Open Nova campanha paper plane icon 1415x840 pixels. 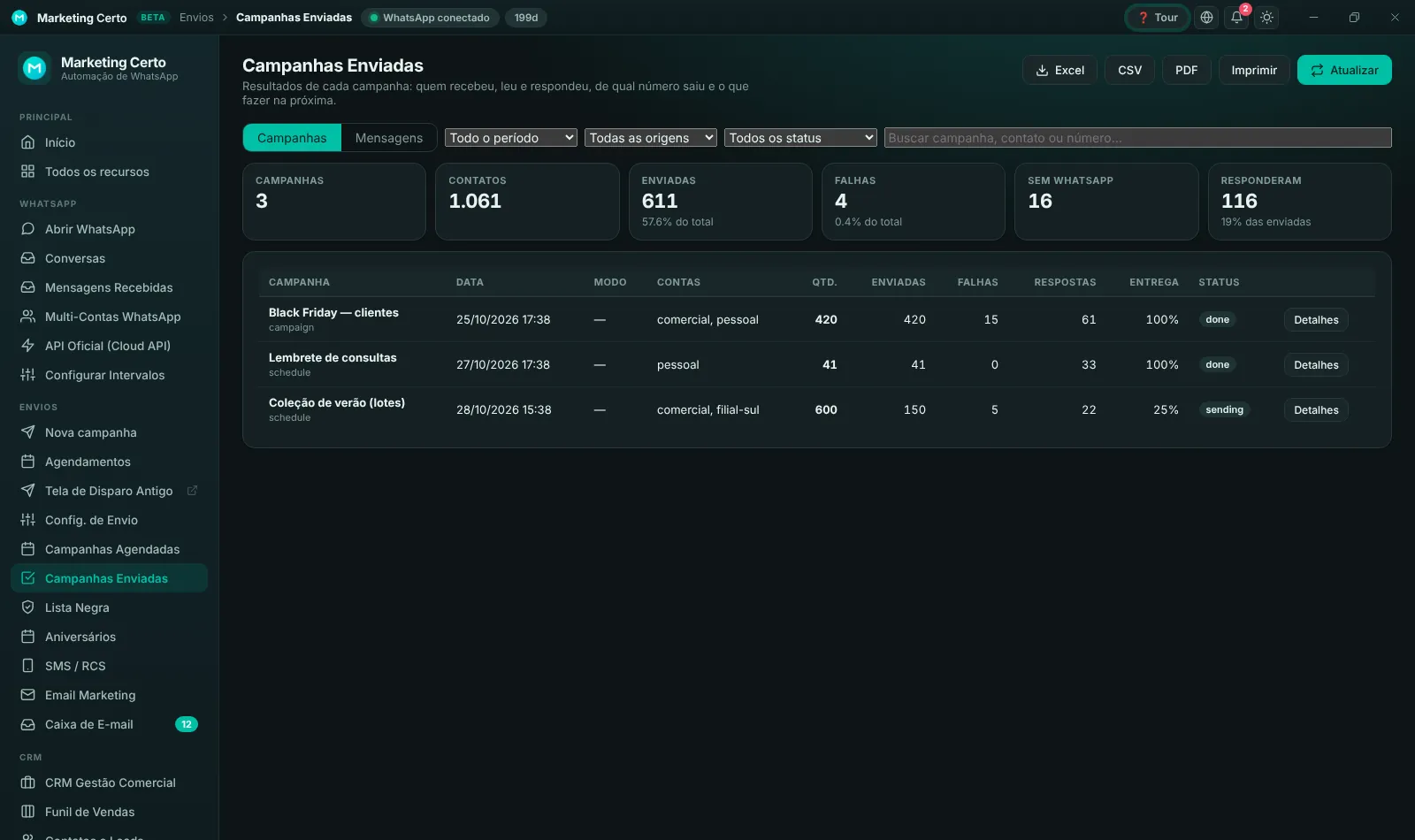tap(27, 432)
